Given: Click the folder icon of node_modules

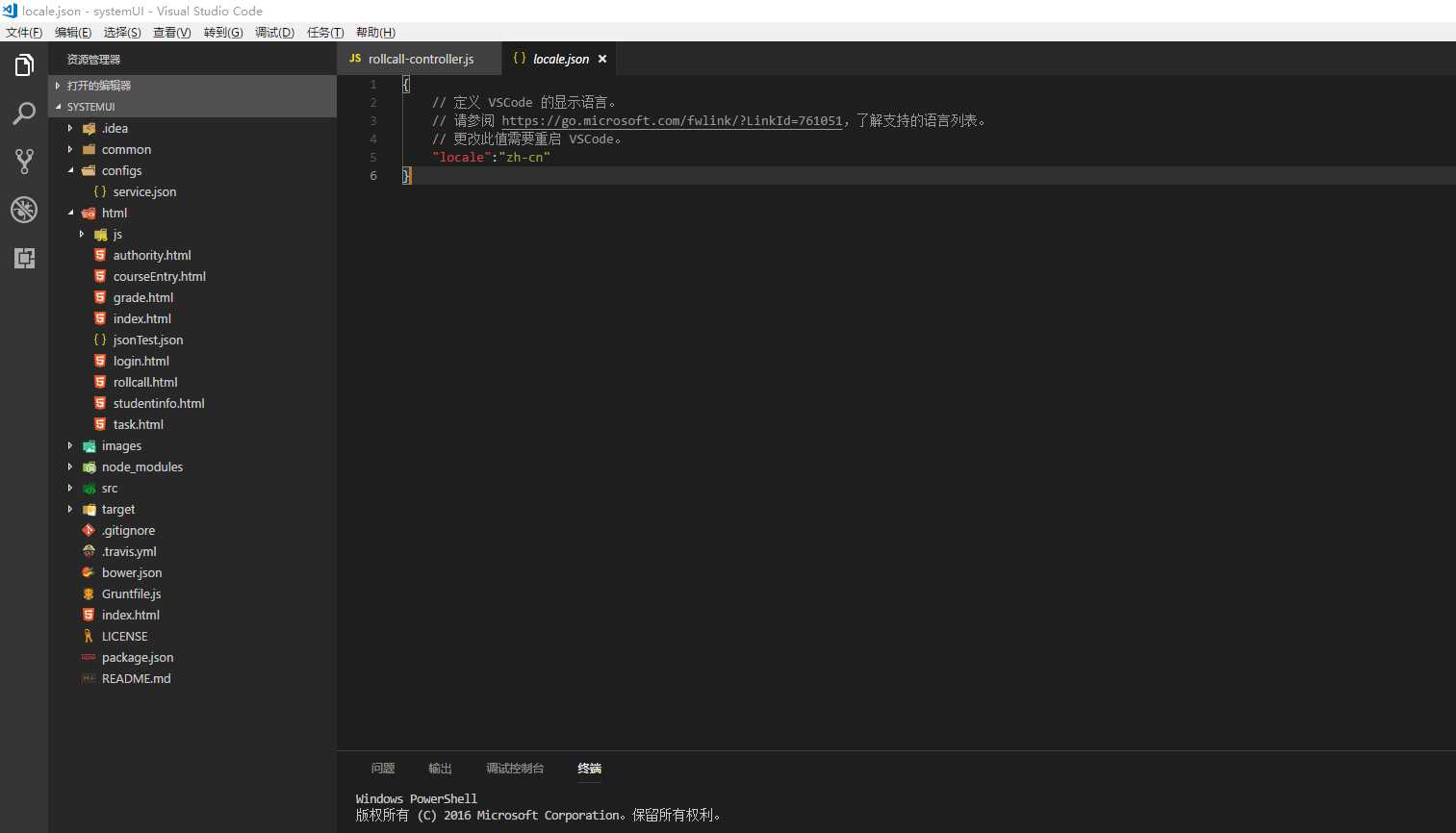Looking at the screenshot, I should click(89, 467).
